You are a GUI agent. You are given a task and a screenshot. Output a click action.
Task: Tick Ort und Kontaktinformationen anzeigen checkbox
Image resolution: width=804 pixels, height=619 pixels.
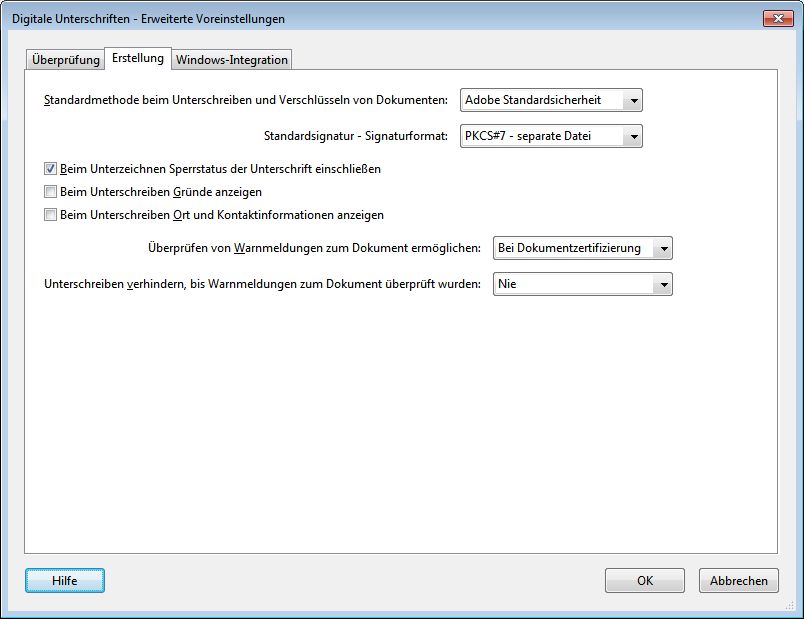pos(51,215)
